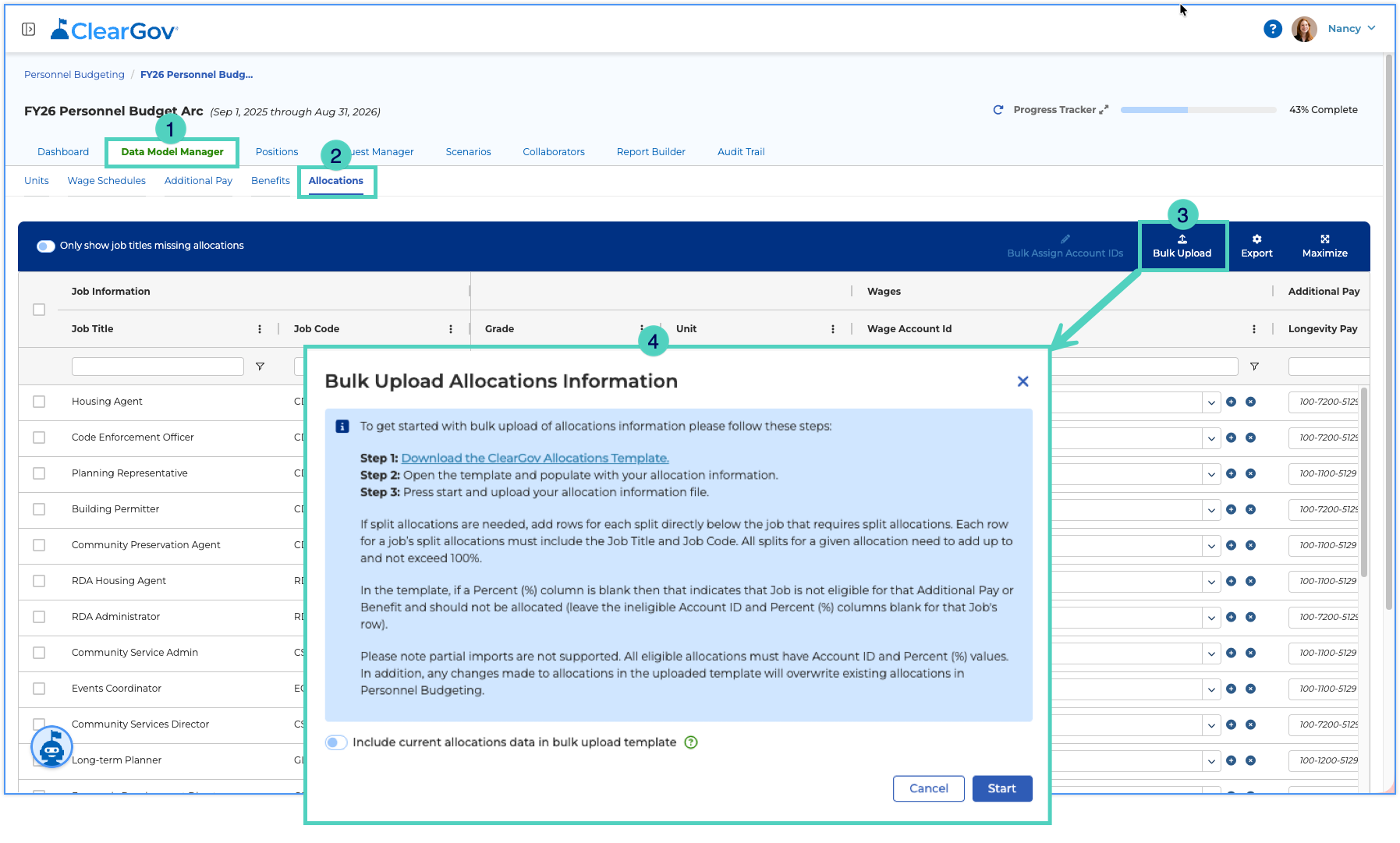Open RDA Administrator wage account dropdown
Viewport: 1400px width, 843px height.
coord(1210,618)
